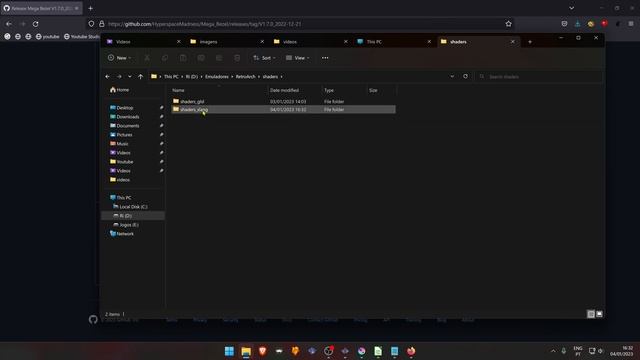This screenshot has width=640, height=360.
Task: Go back in Explorer navigation
Action: click(107, 76)
